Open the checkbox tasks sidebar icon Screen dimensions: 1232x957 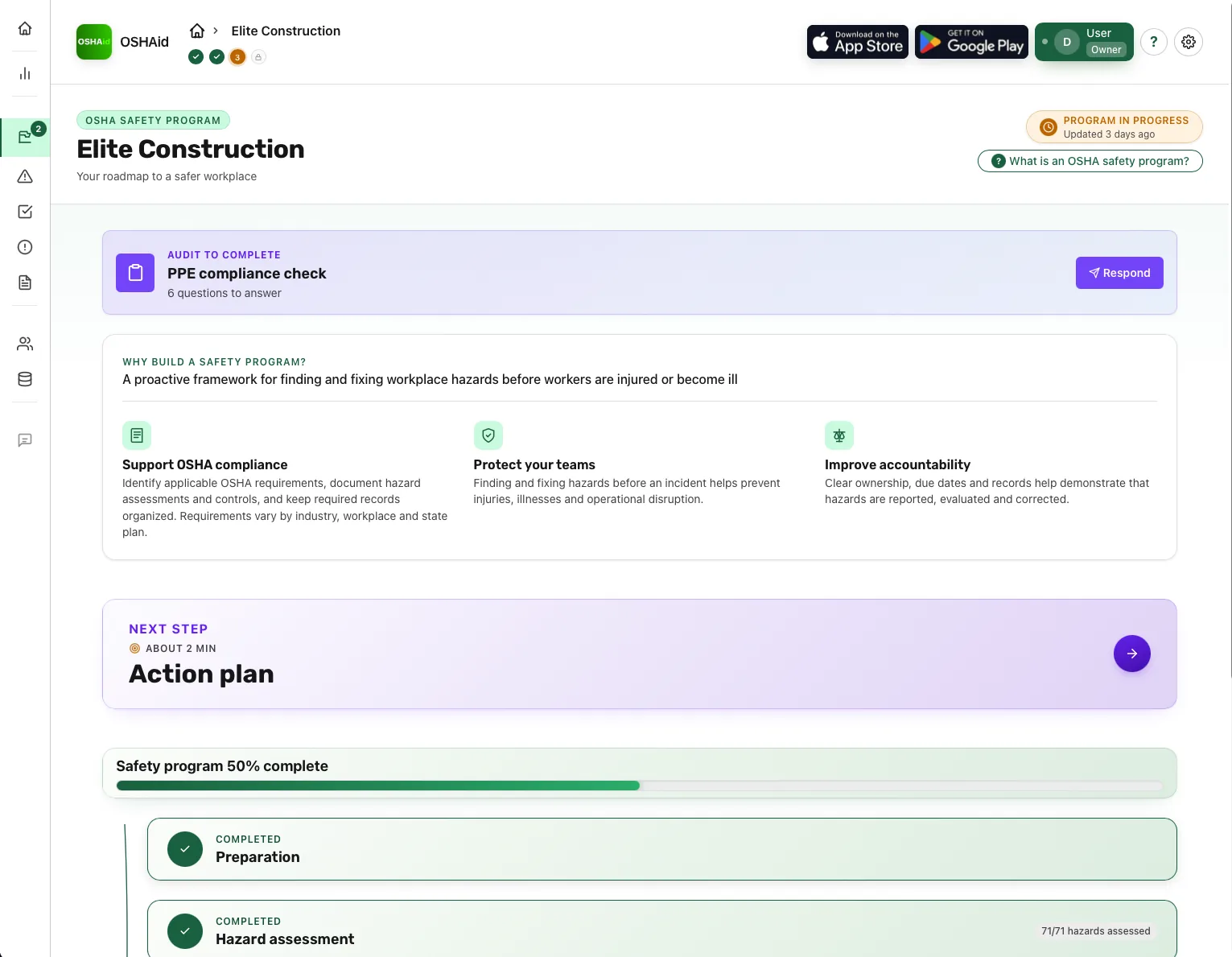(x=25, y=212)
